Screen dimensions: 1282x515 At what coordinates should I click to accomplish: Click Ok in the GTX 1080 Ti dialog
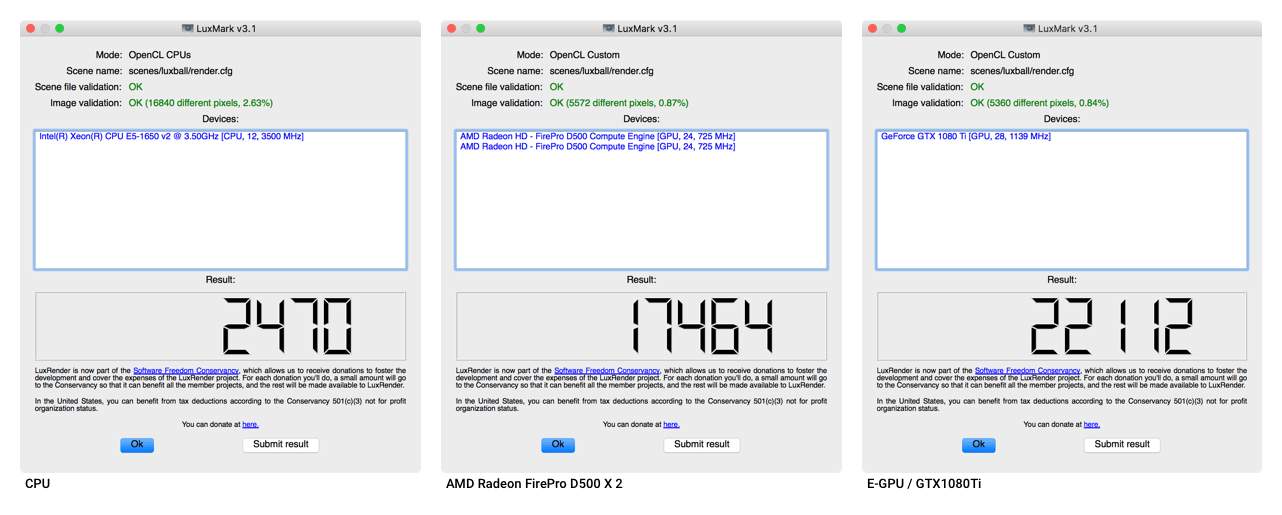click(979, 445)
